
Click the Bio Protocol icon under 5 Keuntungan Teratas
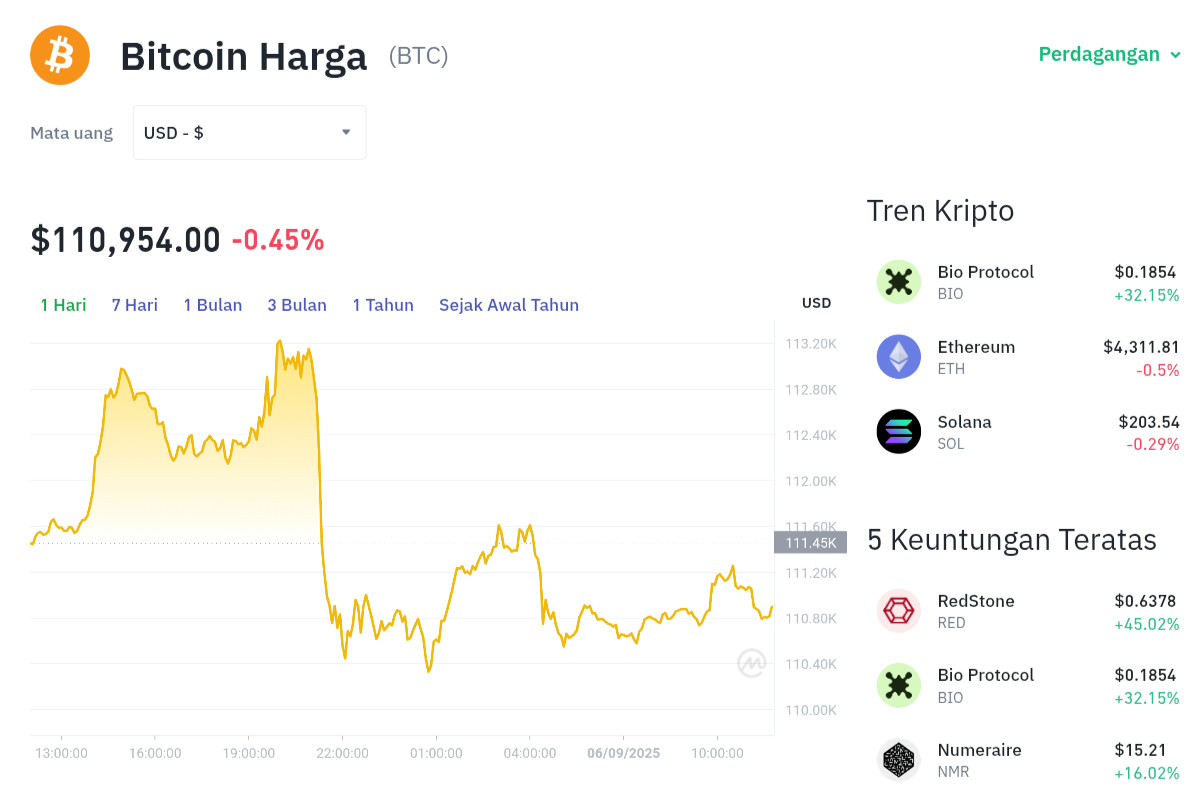coord(898,685)
